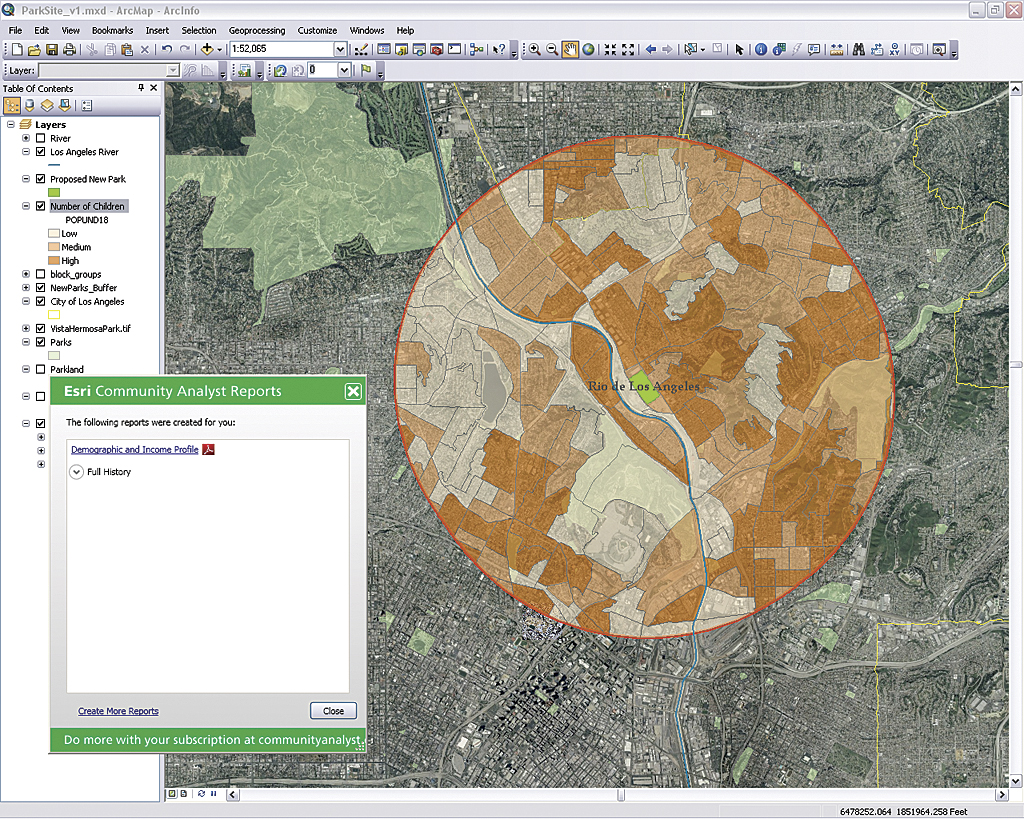Expand the NewParks_Buffer layer tree
The width and height of the screenshot is (1024, 819).
pos(26,288)
